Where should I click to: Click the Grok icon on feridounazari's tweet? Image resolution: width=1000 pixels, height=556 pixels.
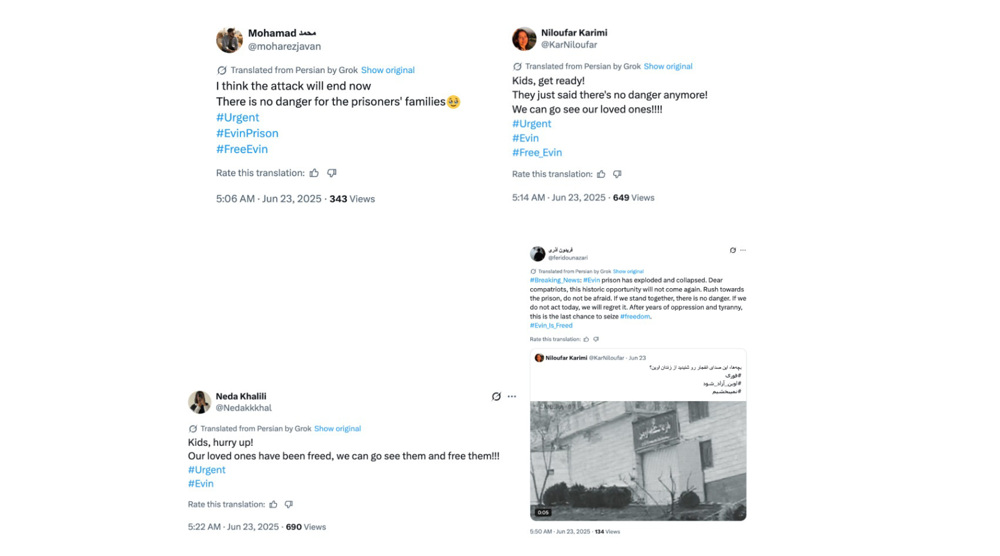733,250
